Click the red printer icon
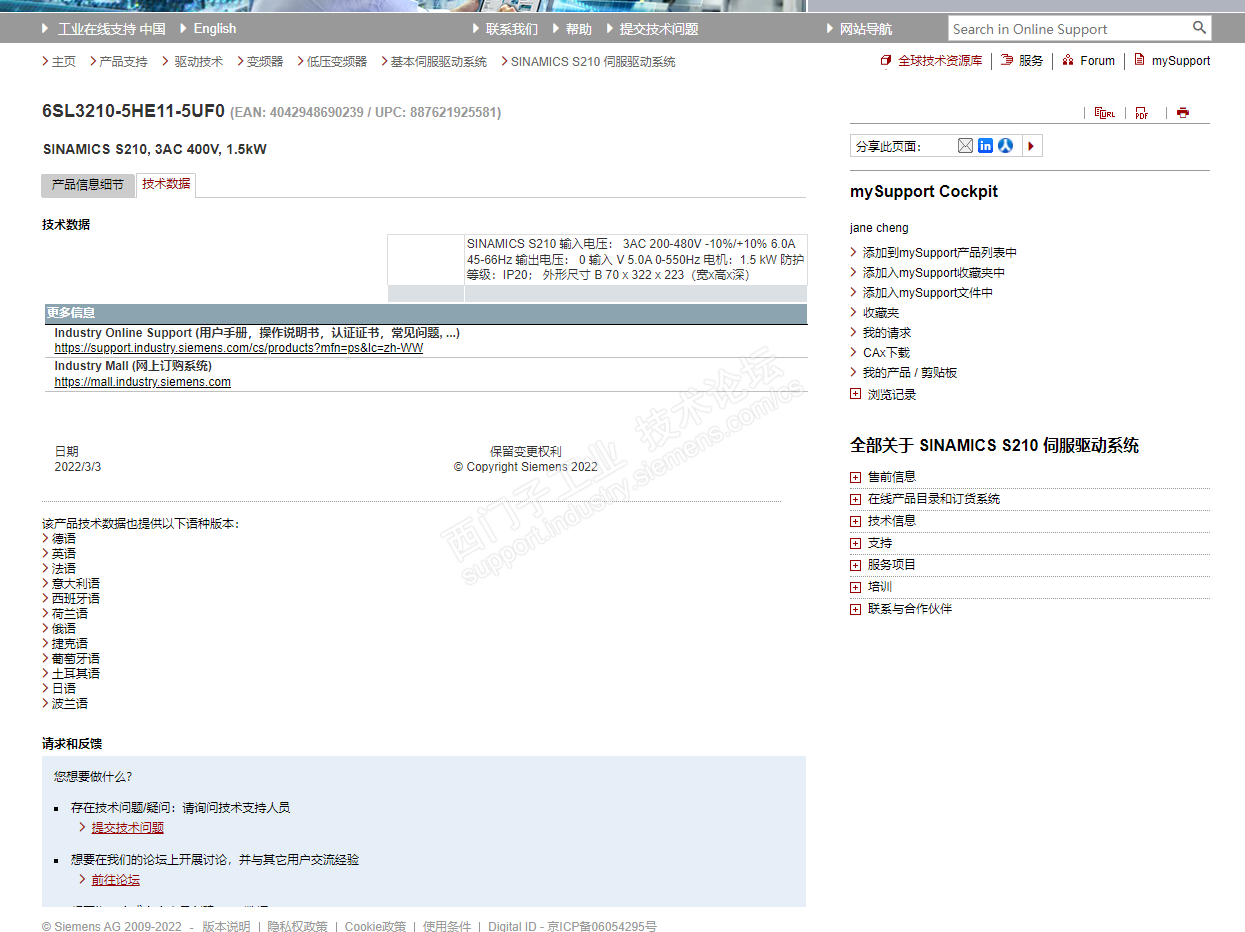1245x932 pixels. click(x=1183, y=113)
